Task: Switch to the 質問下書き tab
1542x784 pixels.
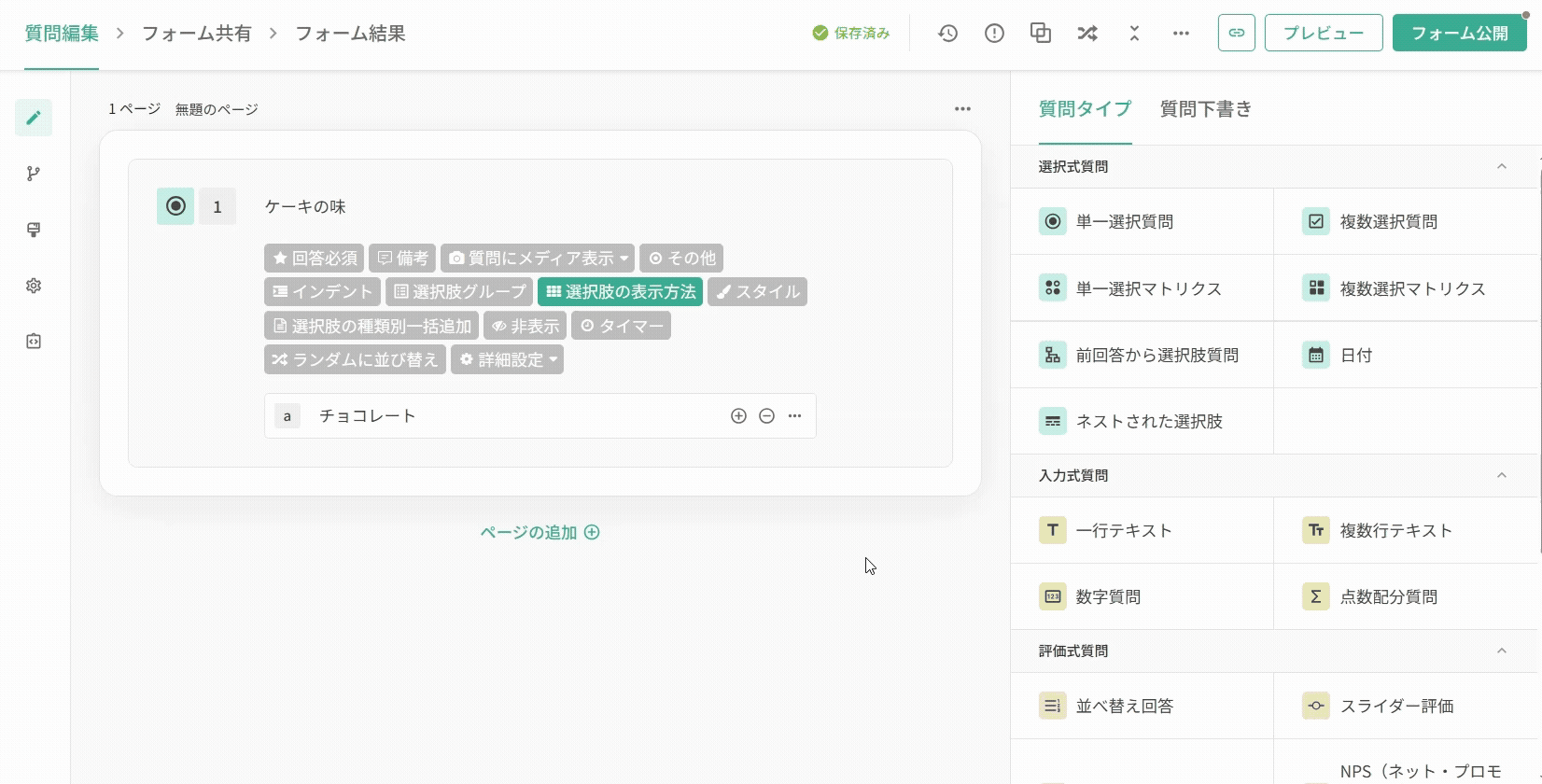Action: [x=1206, y=109]
